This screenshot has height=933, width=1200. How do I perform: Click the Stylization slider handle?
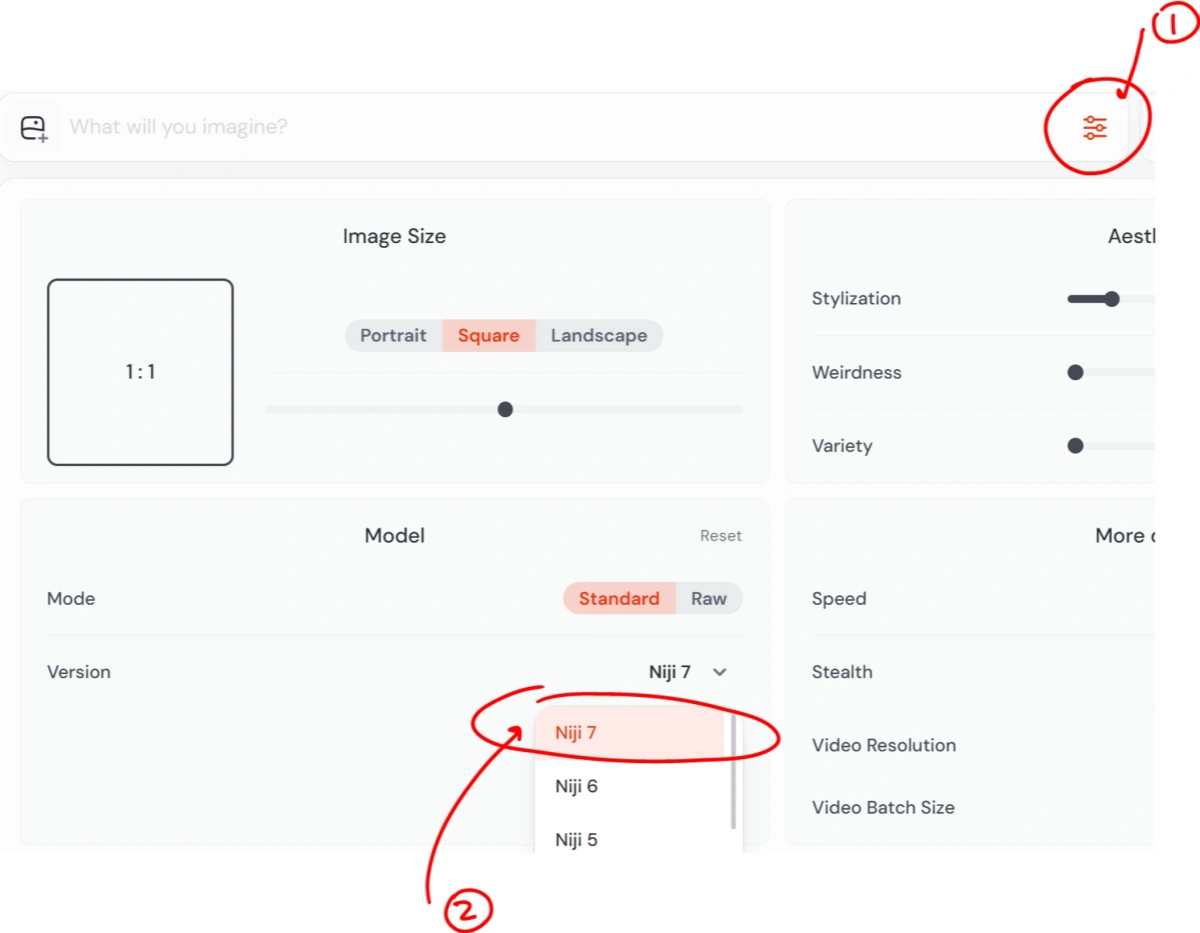[x=1111, y=299]
